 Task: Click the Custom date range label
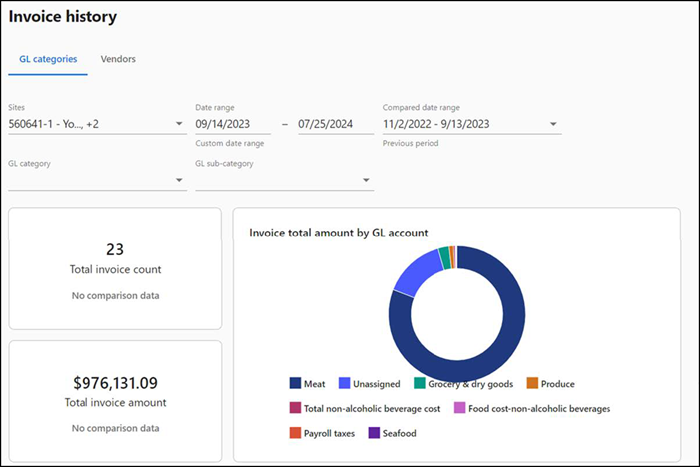[229, 143]
